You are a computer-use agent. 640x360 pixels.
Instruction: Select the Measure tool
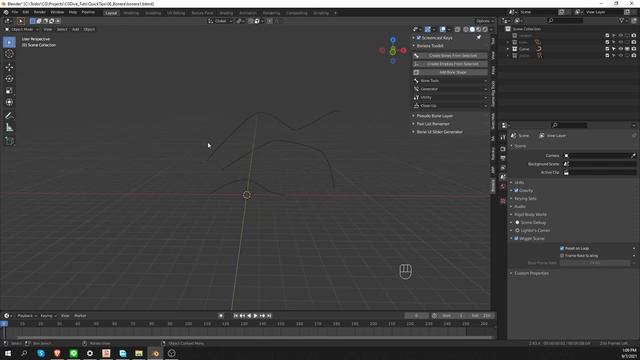tap(9, 128)
